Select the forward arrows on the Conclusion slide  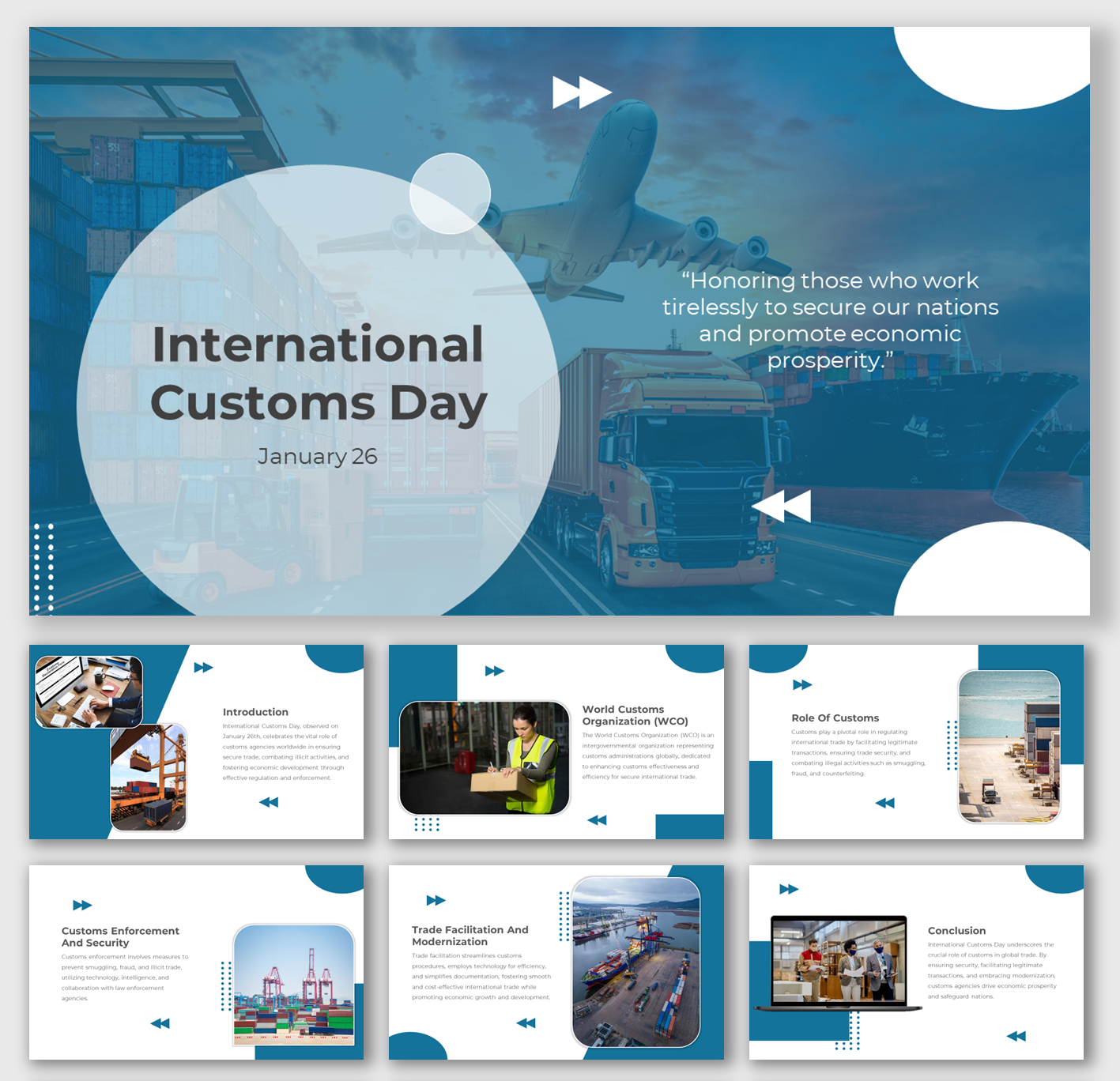click(790, 888)
